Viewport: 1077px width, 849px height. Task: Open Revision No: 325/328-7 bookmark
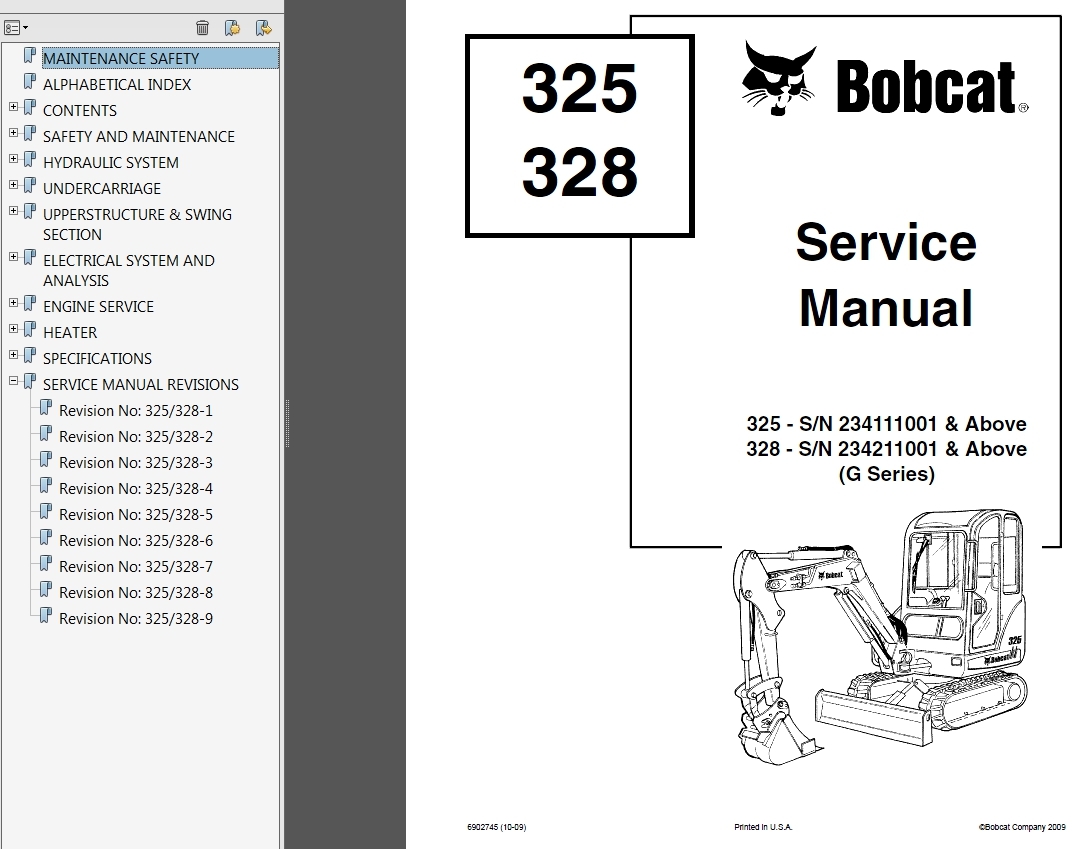136,567
